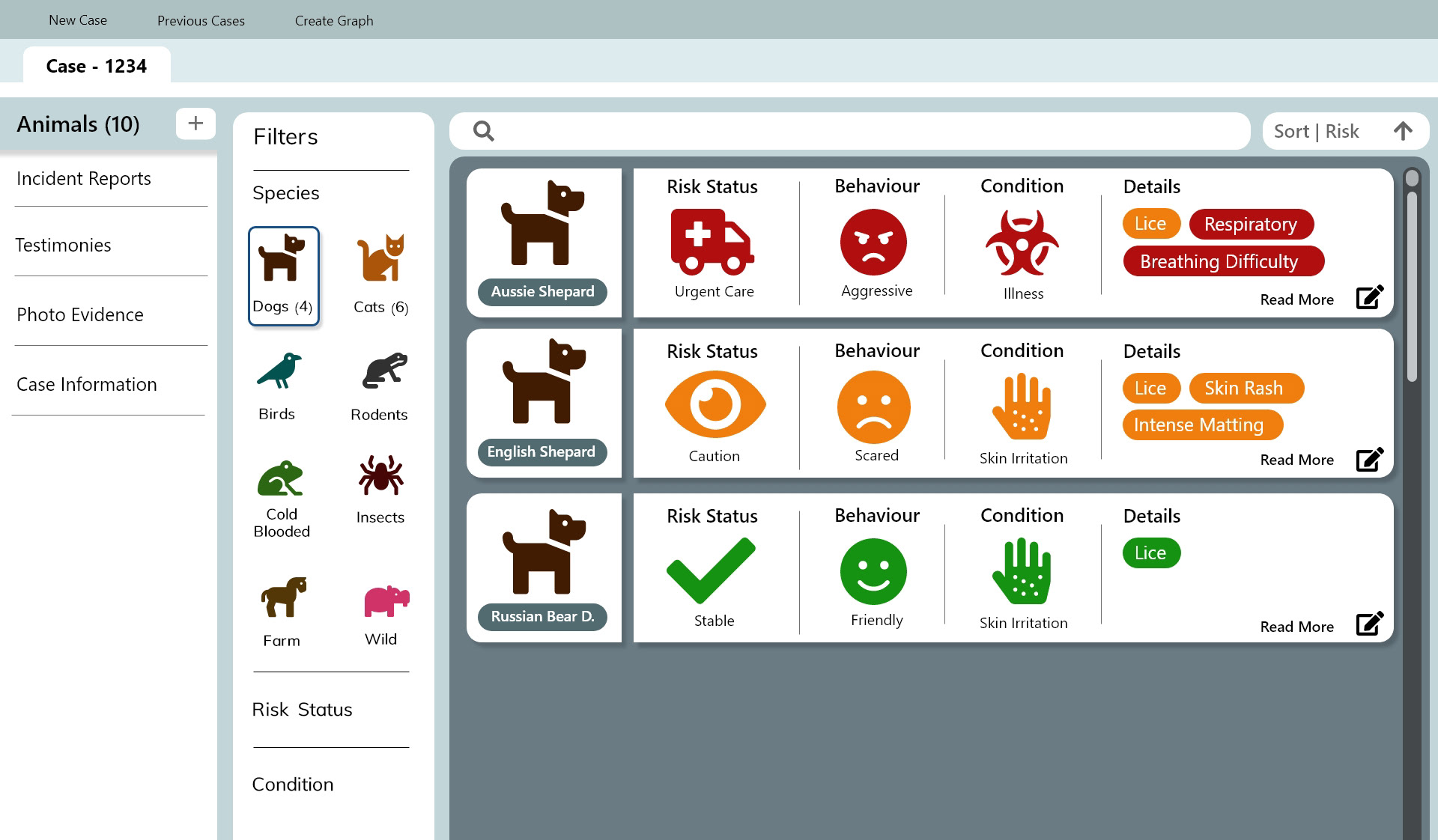The height and width of the screenshot is (840, 1438).
Task: Click the orange Skin Irritation hand icon
Action: (x=1022, y=407)
